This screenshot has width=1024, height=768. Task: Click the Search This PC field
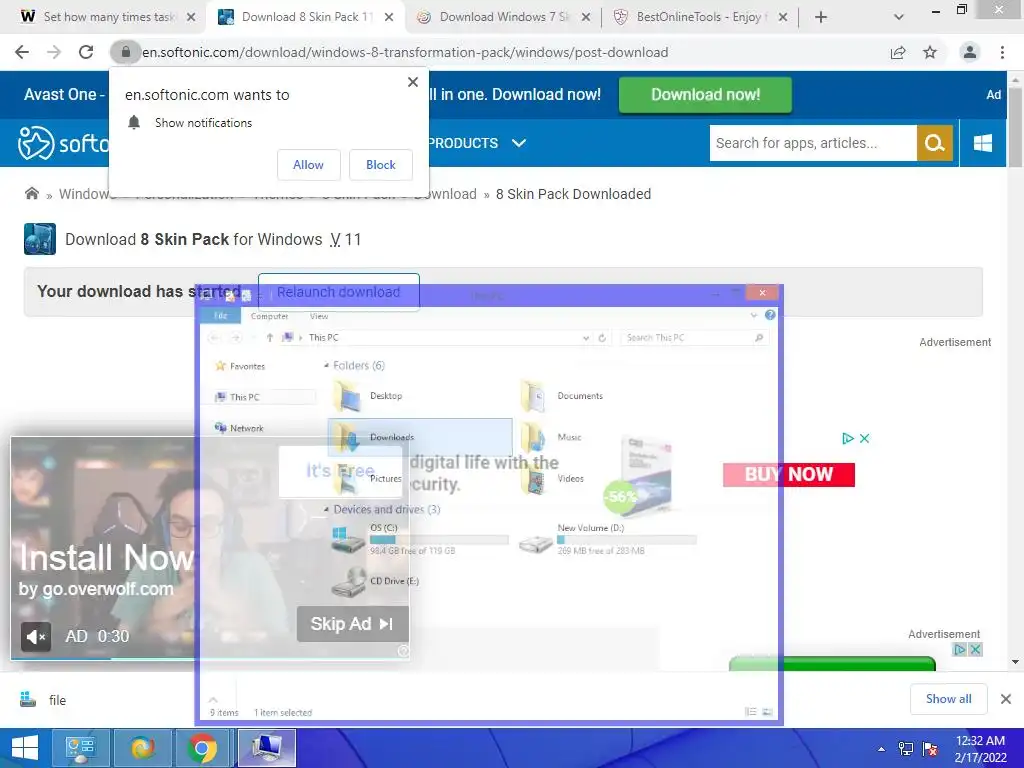point(694,338)
